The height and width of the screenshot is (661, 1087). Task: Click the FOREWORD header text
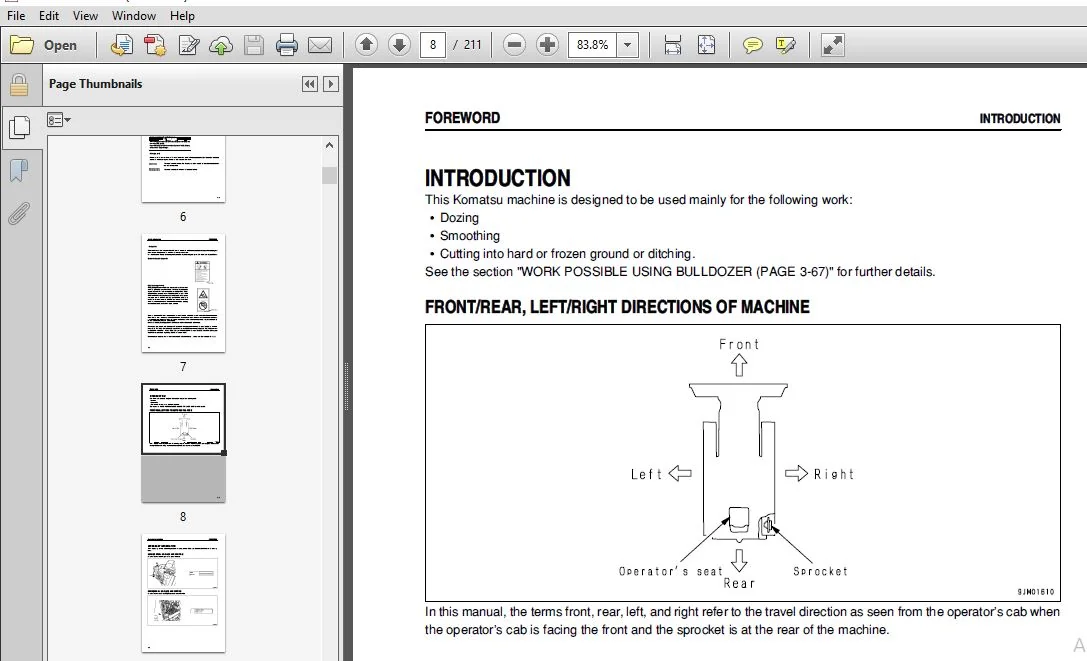(x=462, y=118)
